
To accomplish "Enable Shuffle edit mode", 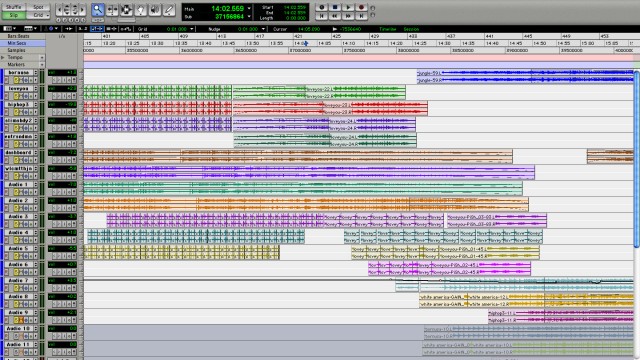I will pyautogui.click(x=13, y=7).
